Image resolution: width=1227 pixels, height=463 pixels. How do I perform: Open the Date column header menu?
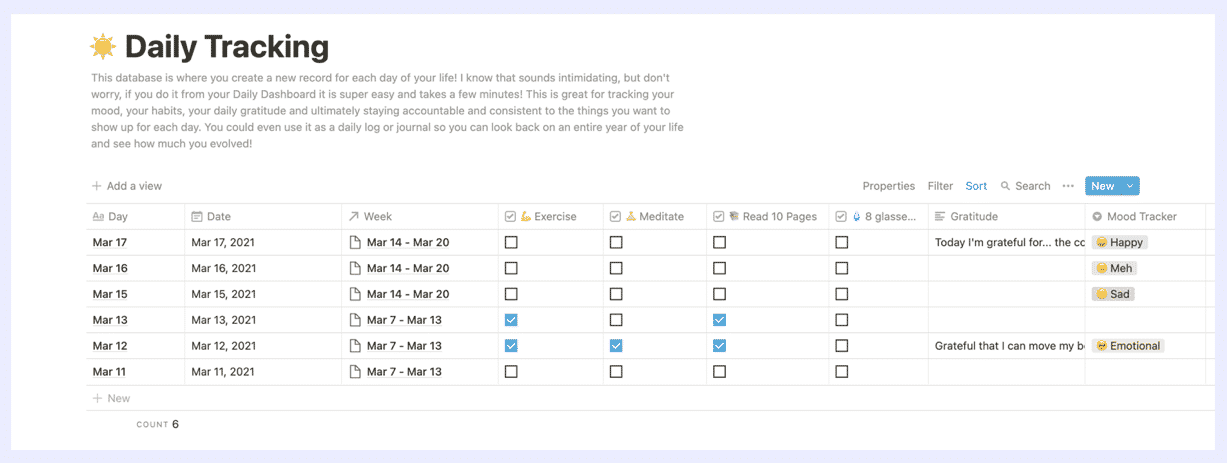263,216
